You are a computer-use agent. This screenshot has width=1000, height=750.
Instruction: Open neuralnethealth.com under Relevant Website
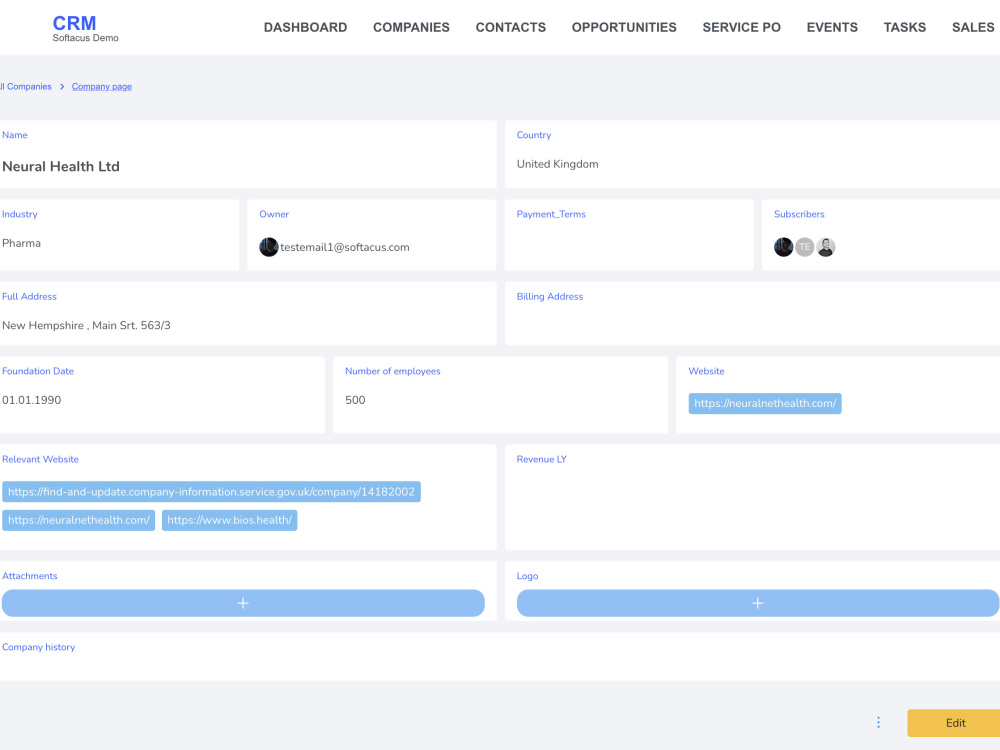78,520
